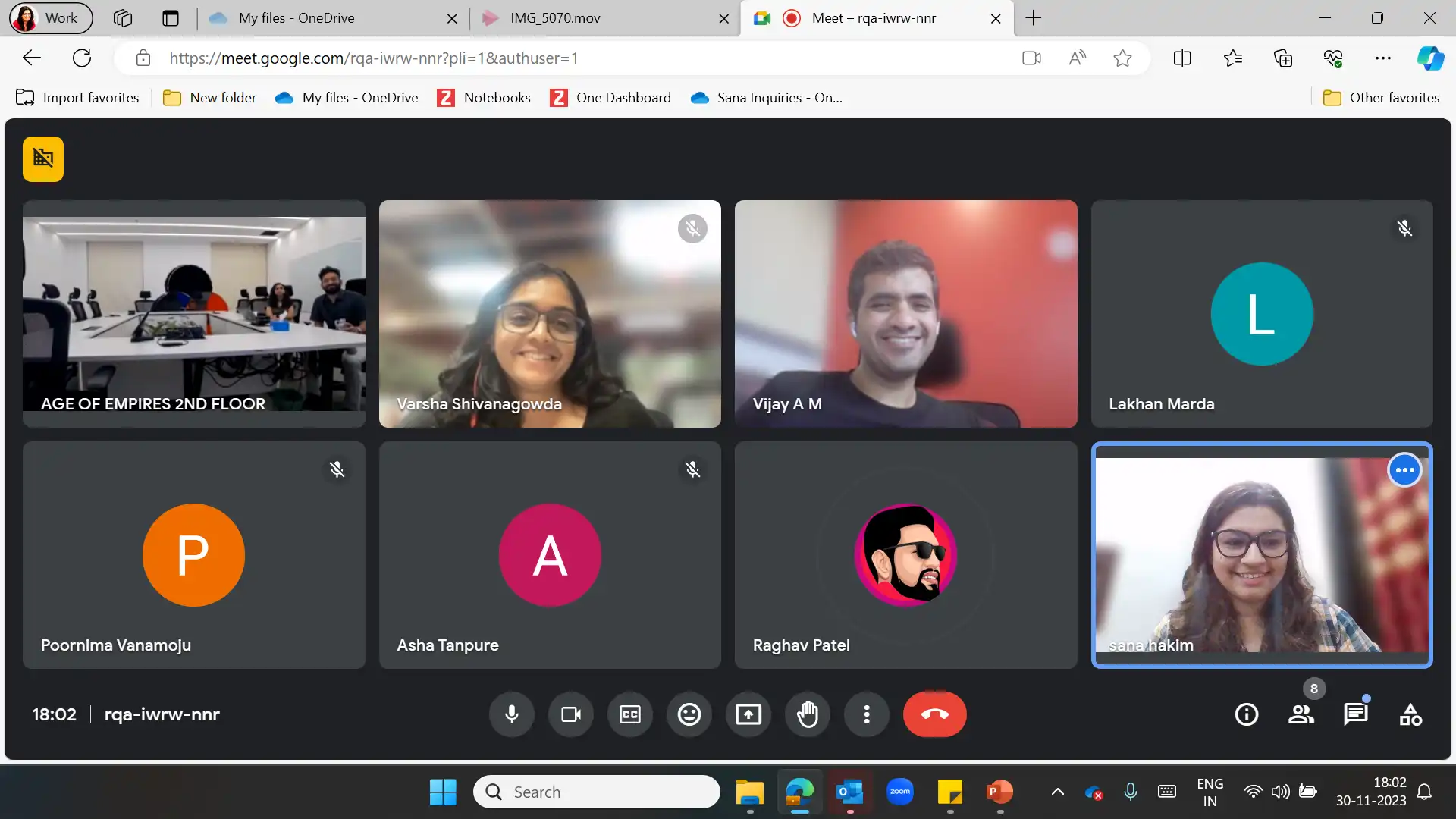Toggle closed captions button

click(x=630, y=714)
